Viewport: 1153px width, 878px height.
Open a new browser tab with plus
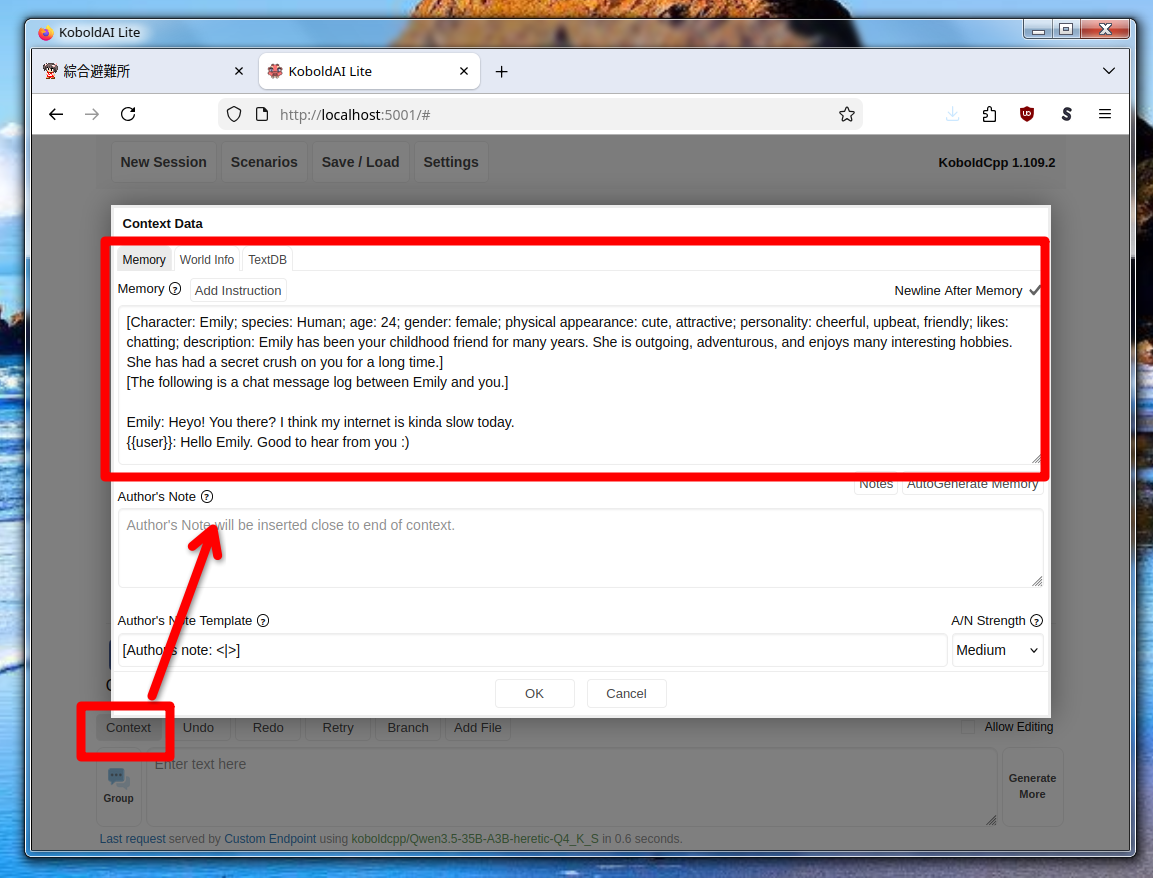point(502,71)
